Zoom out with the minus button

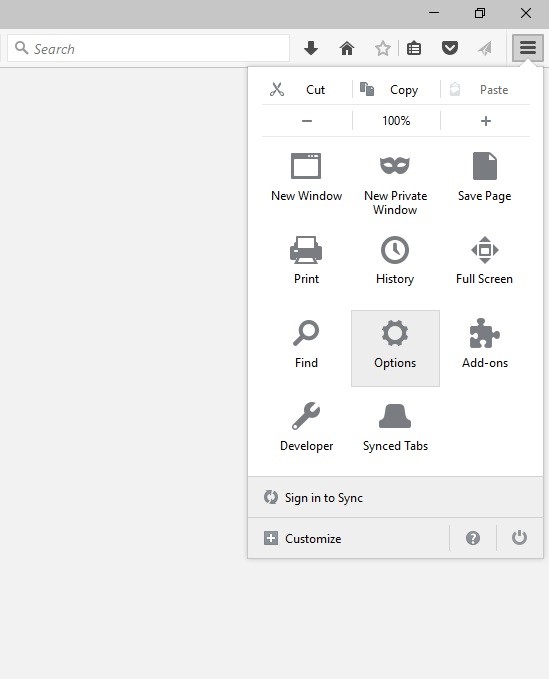307,121
